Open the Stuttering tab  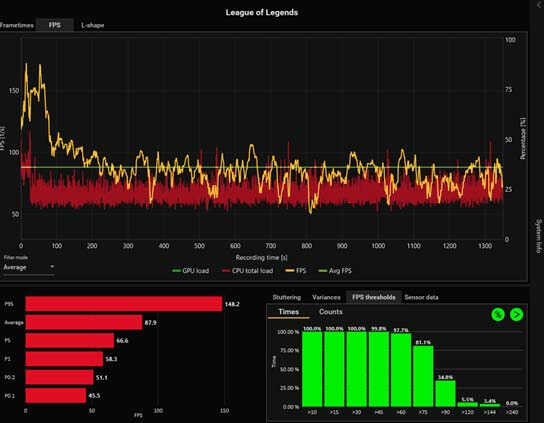click(287, 297)
